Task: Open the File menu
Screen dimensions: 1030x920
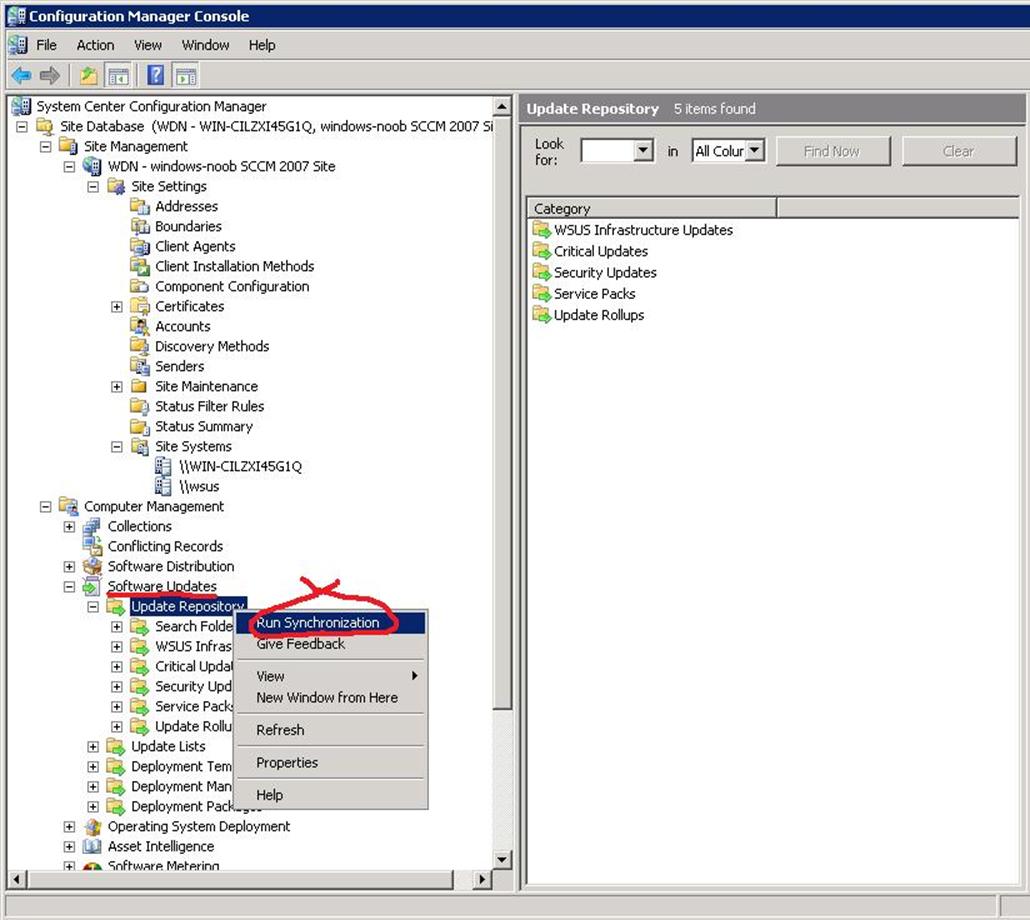Action: 46,45
